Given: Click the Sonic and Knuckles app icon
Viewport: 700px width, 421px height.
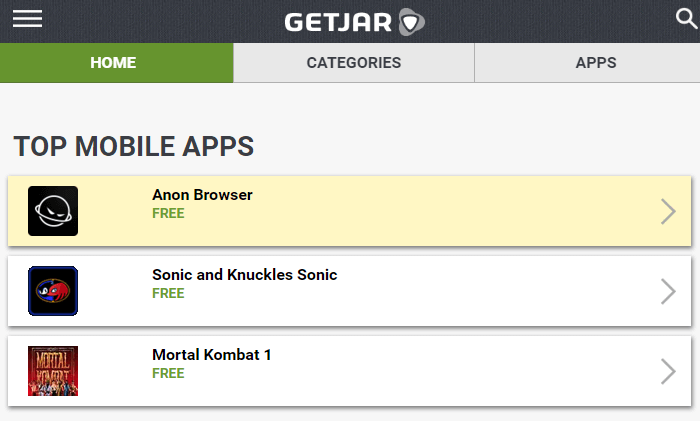Looking at the screenshot, I should point(53,291).
